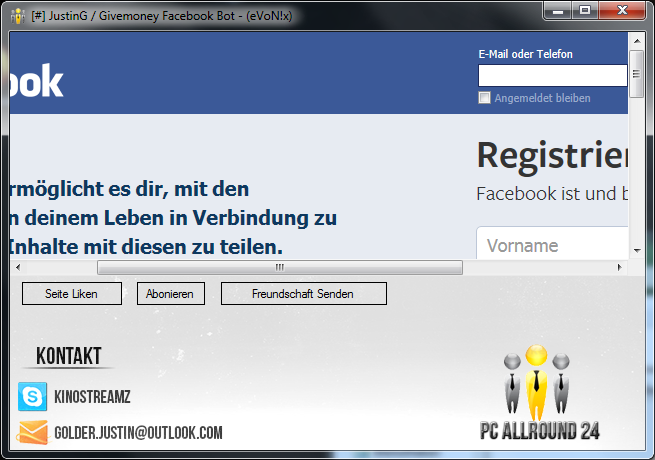655x460 pixels.
Task: Click the 'Inhalte mit diesen zu teilen' text
Action: pyautogui.click(x=146, y=247)
